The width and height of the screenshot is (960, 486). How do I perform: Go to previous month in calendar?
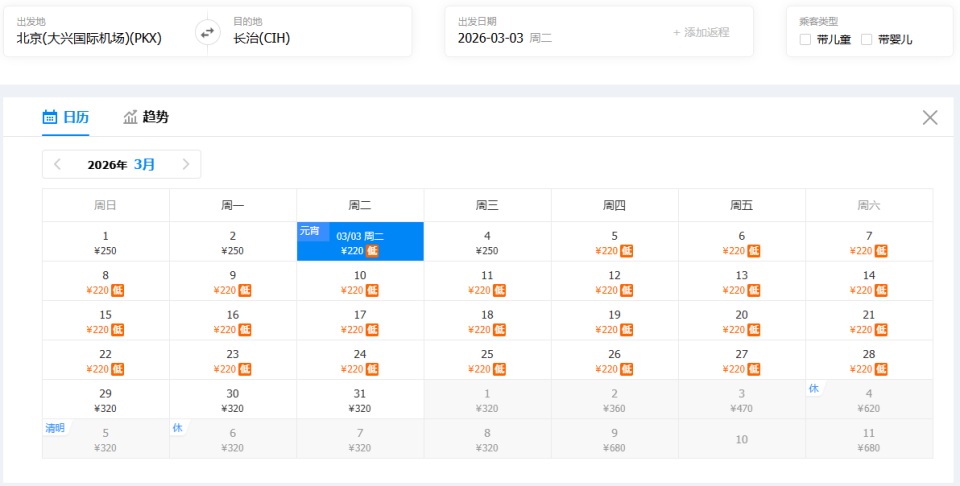point(58,164)
